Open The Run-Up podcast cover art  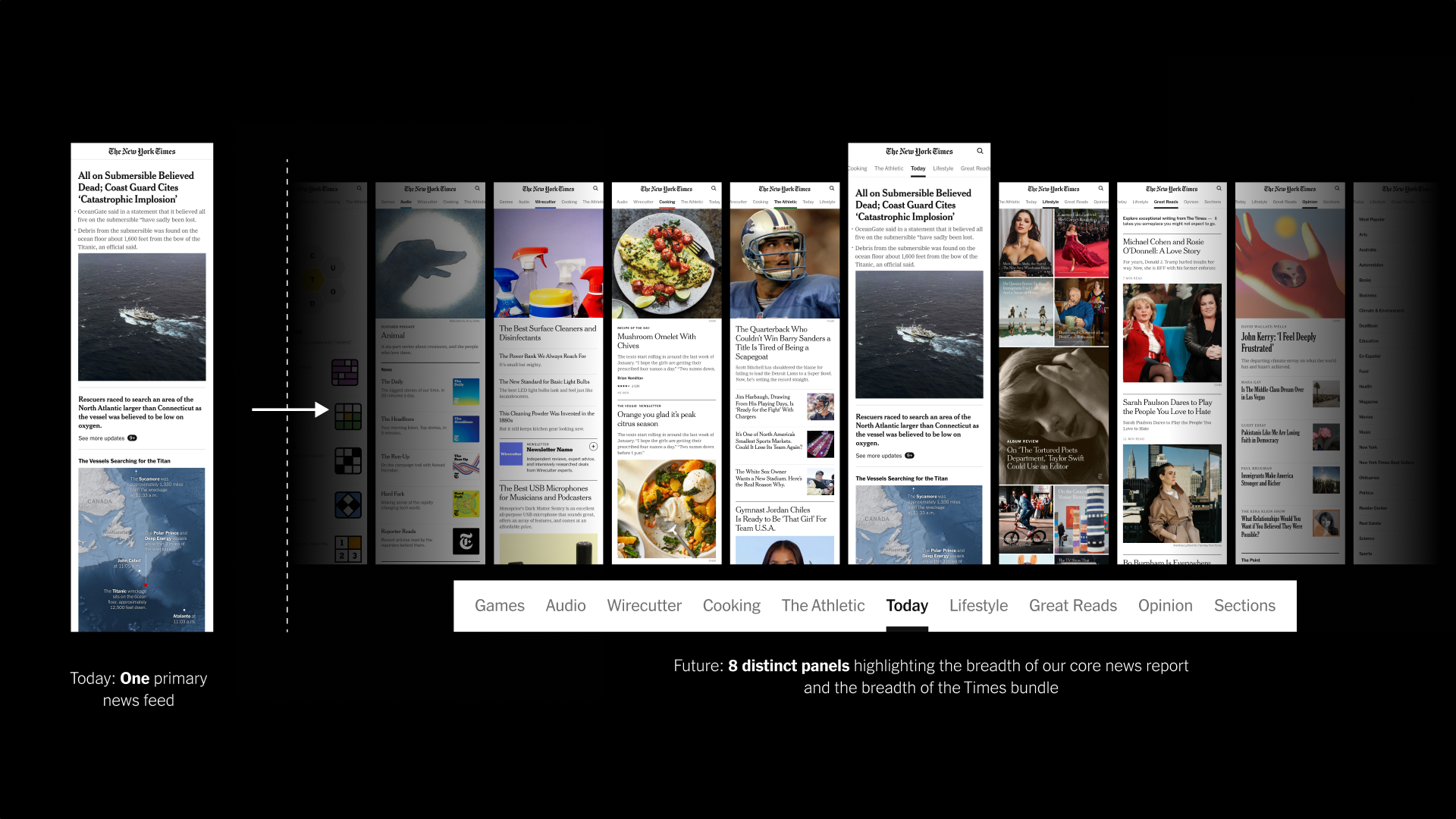(466, 466)
